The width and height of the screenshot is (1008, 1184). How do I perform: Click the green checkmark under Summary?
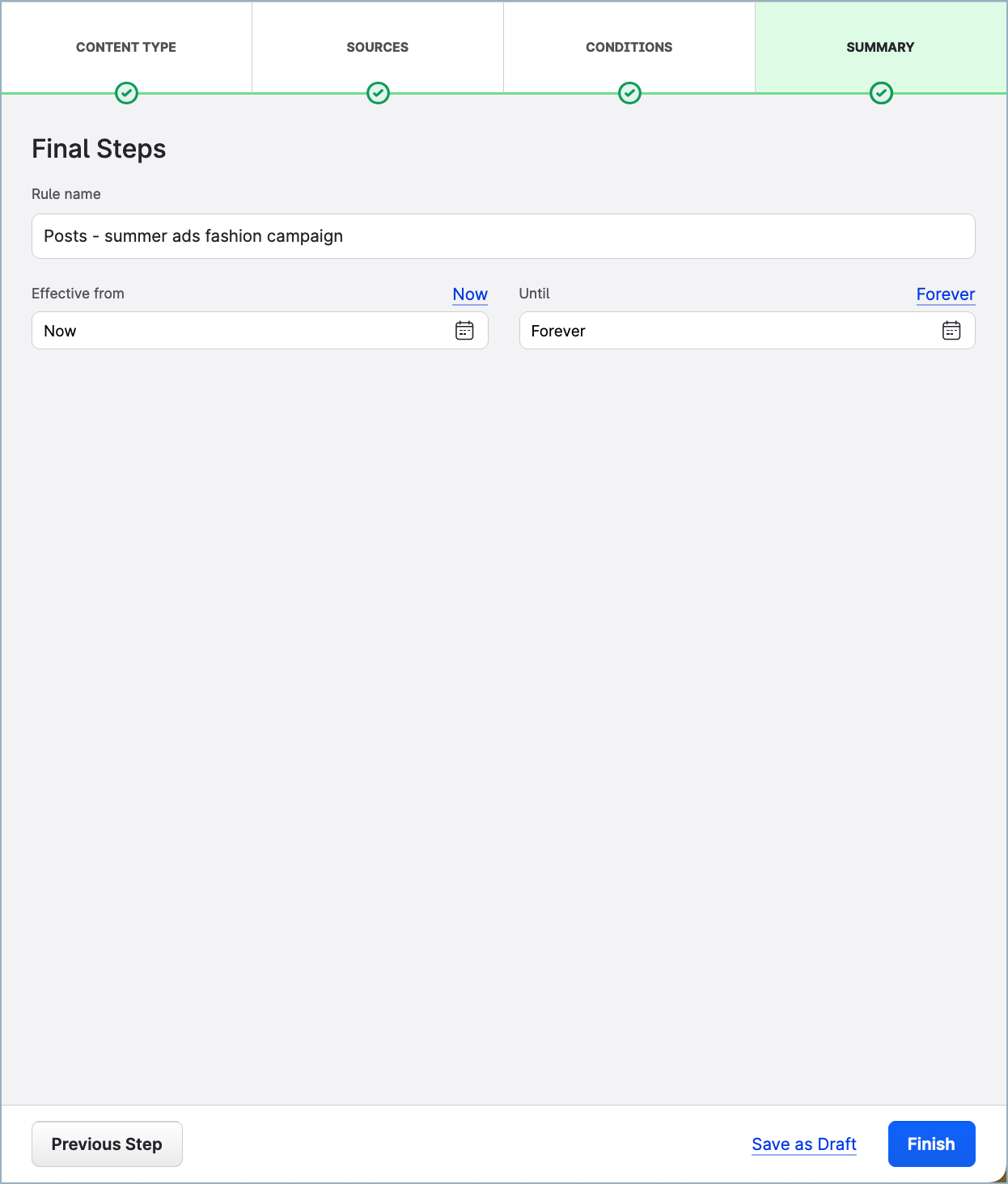[881, 92]
